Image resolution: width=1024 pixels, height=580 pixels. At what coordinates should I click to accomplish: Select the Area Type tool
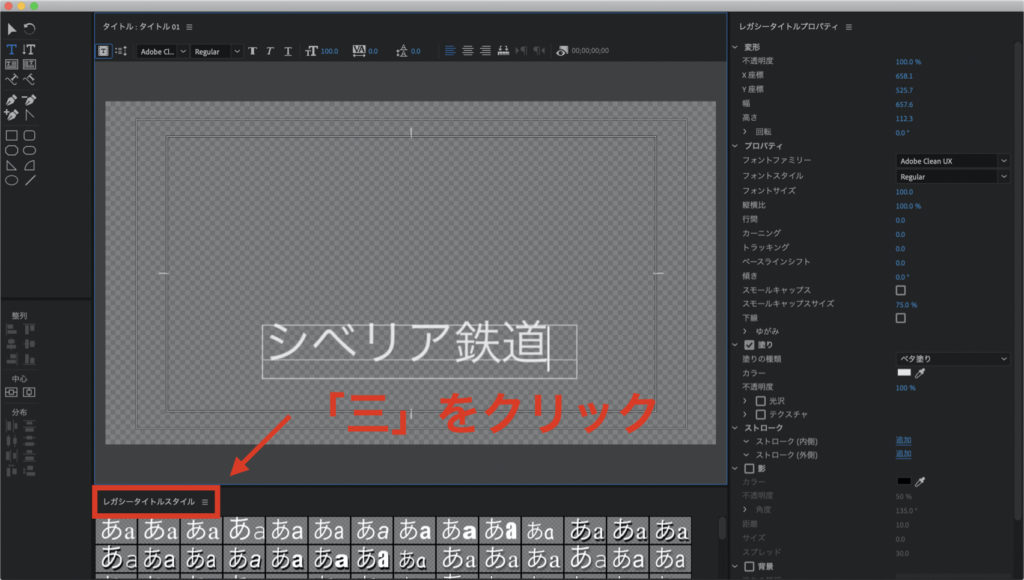tap(12, 65)
